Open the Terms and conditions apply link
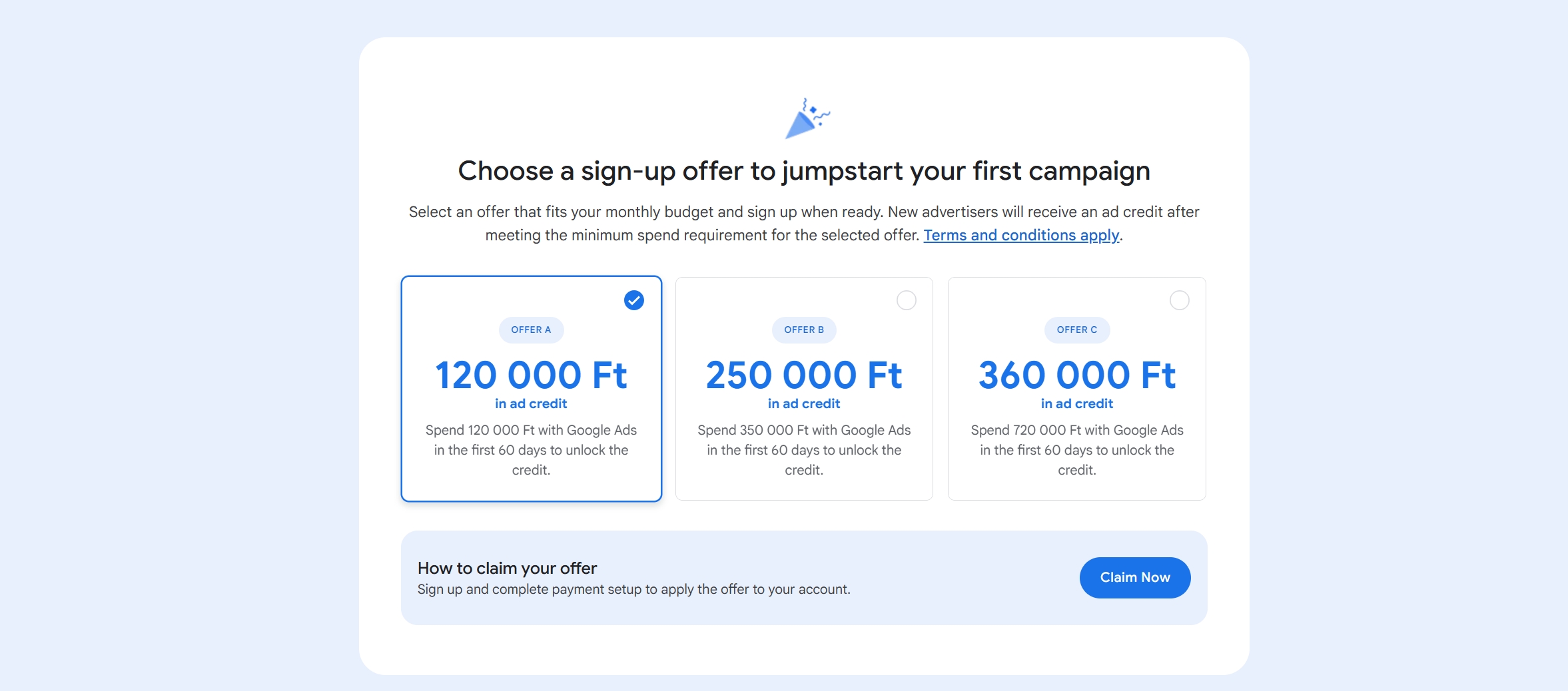 point(1020,235)
